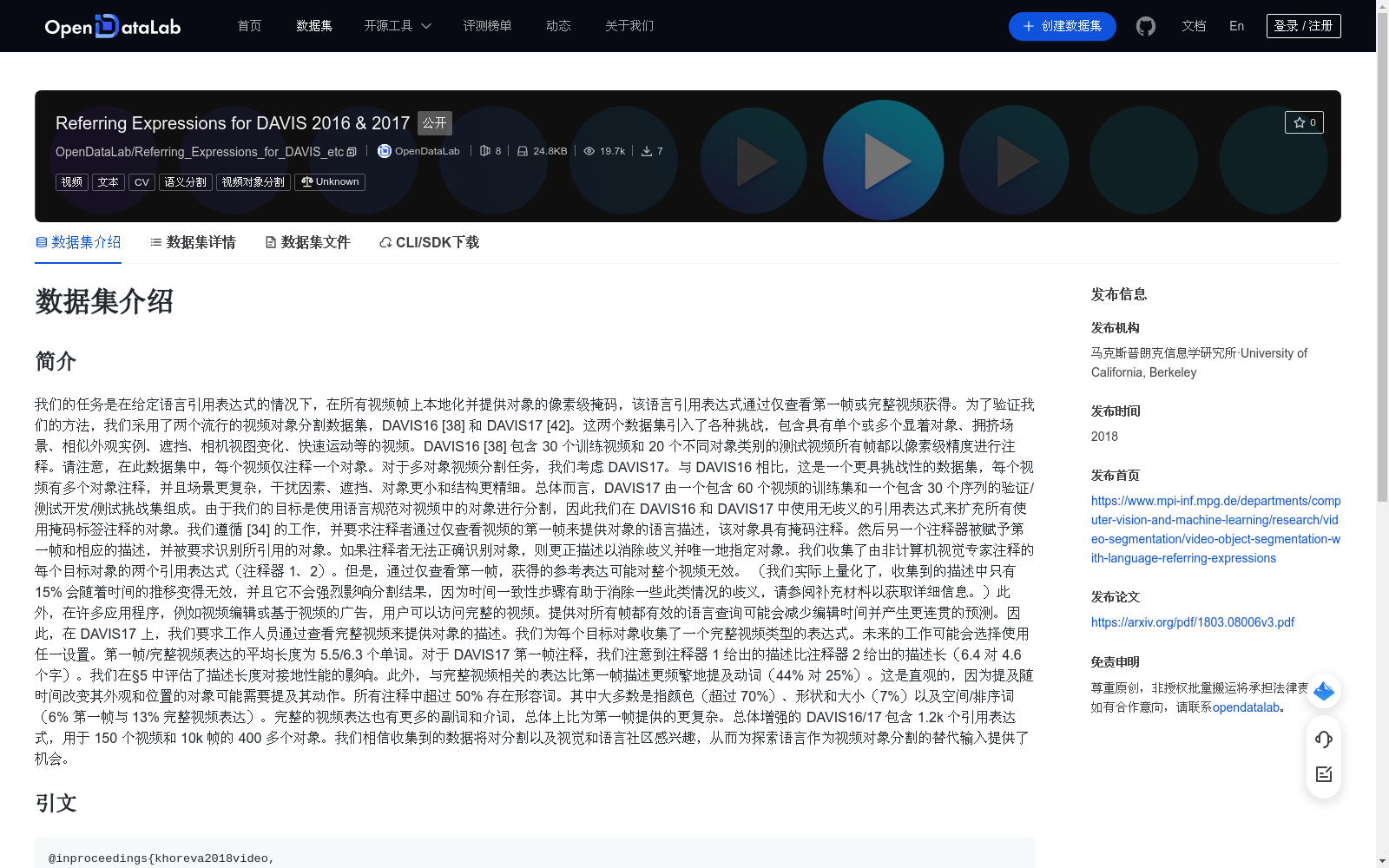Open 评测榜单 in the navigation
The width and height of the screenshot is (1389, 868).
(487, 26)
